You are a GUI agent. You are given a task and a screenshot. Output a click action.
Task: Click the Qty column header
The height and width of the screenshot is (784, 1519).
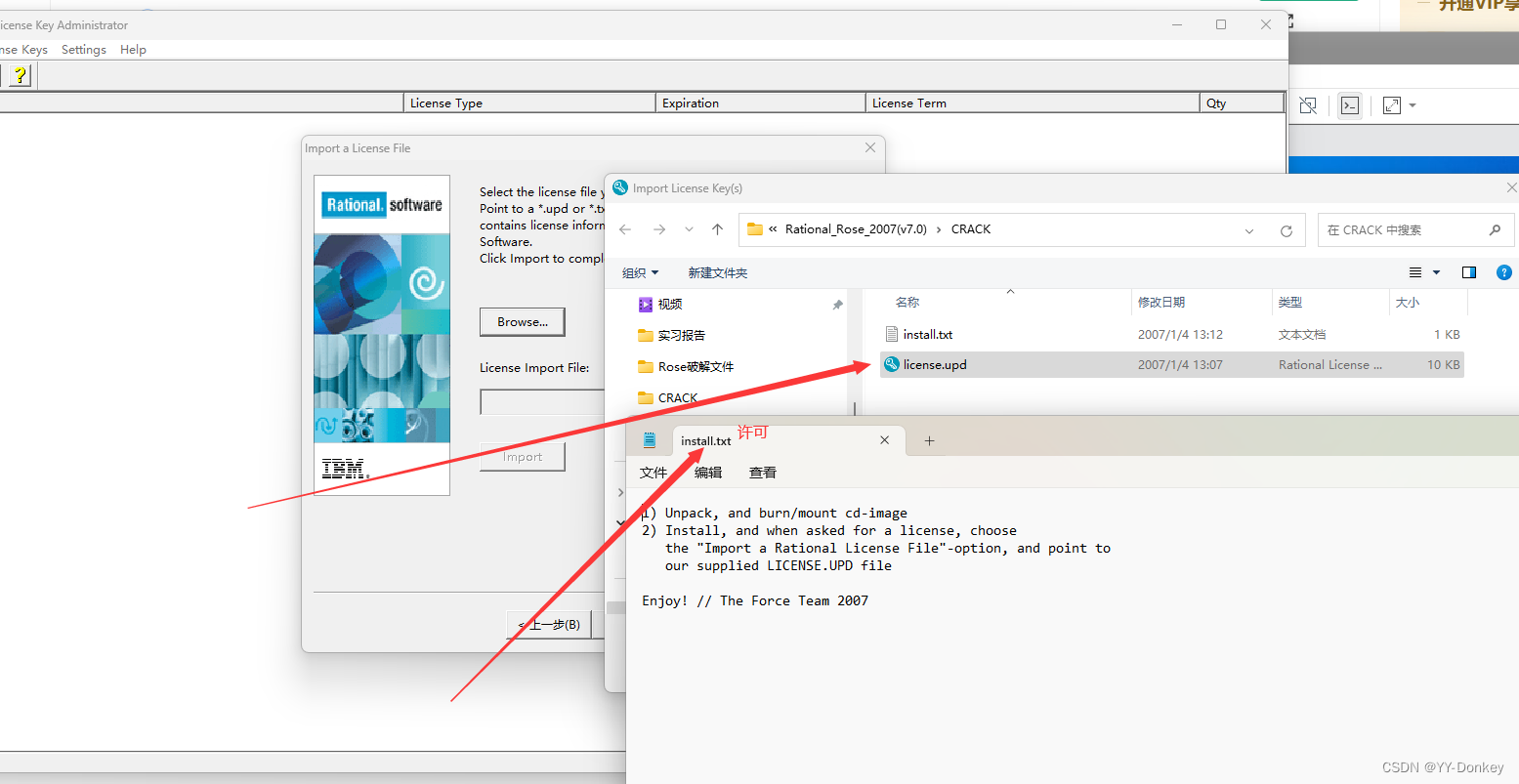tap(1242, 103)
